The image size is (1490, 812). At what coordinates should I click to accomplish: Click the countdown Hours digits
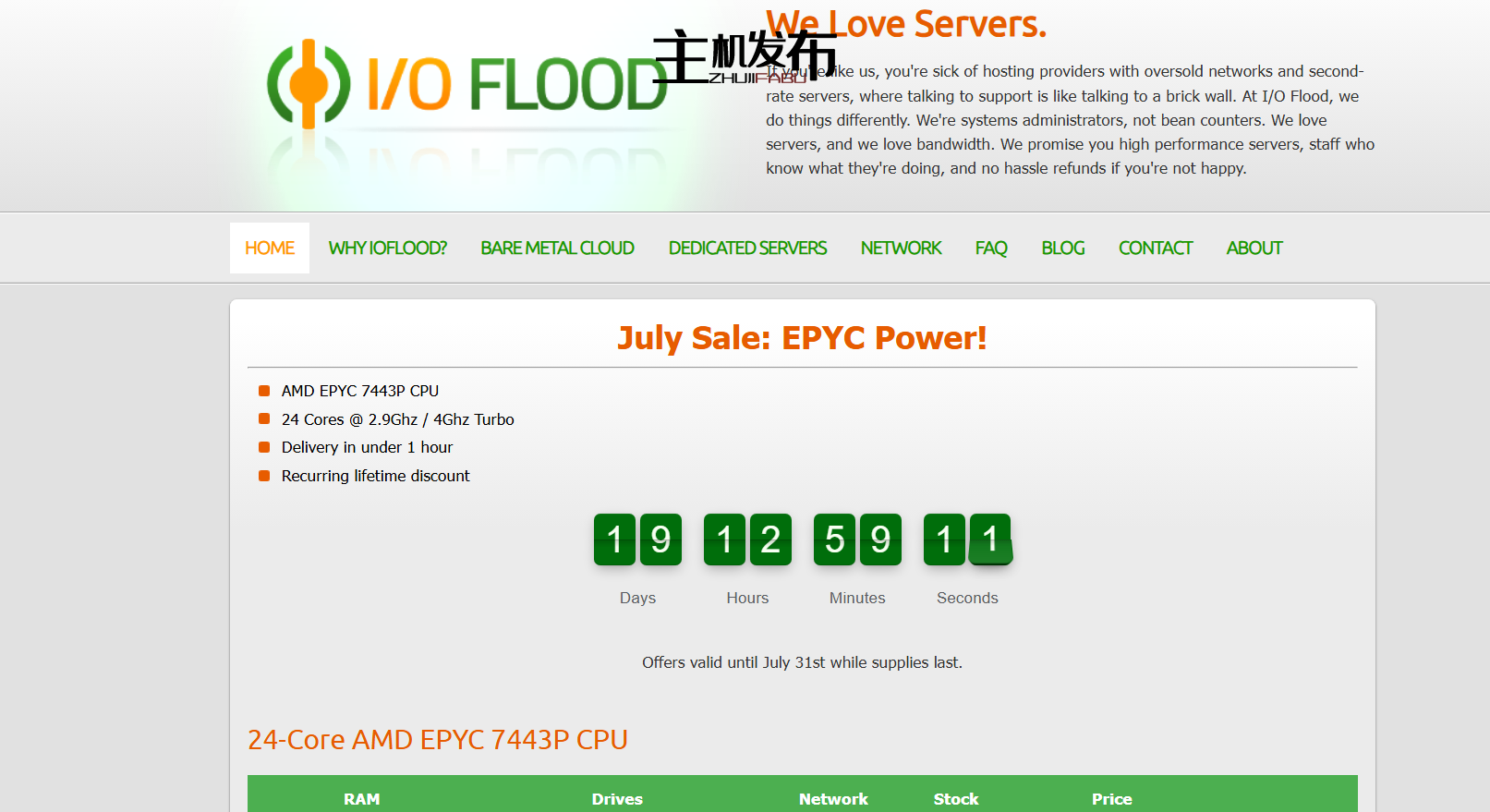747,539
